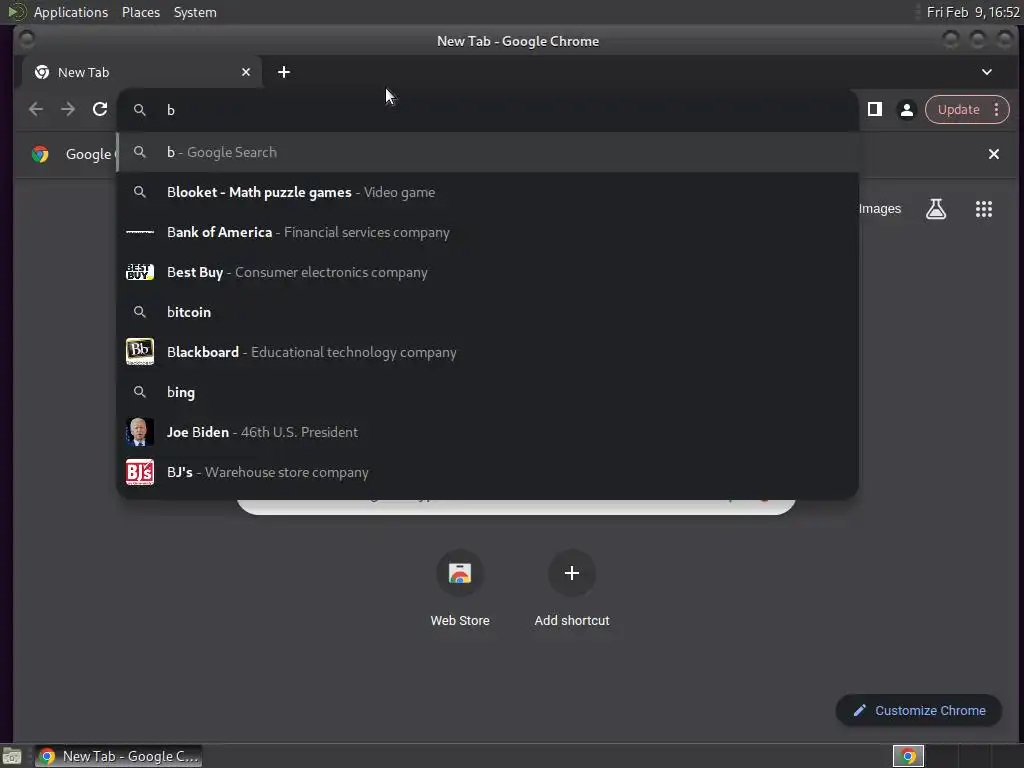
Task: Open the Images link
Action: [880, 209]
